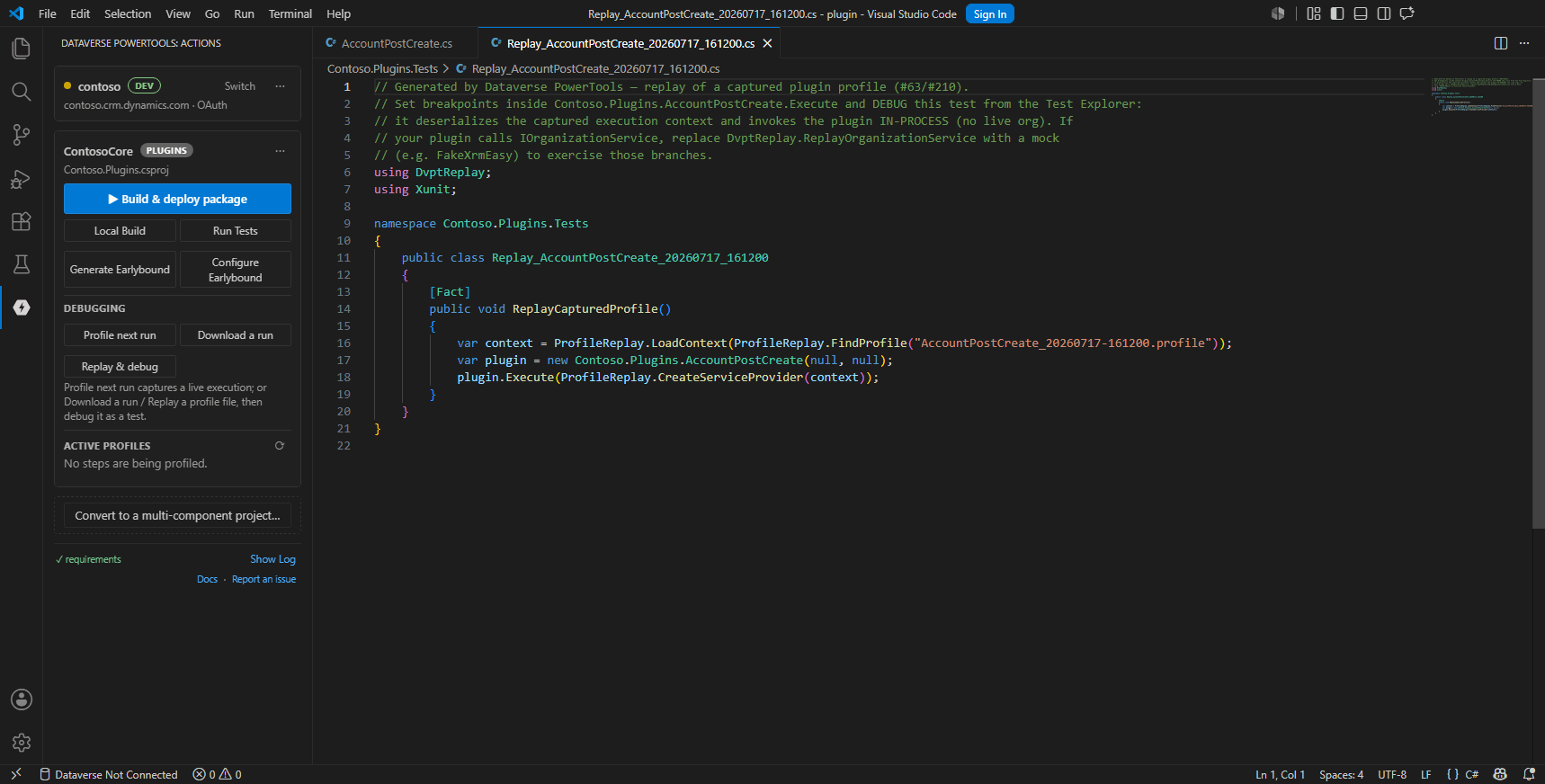Click the Copilot status icon
1545x784 pixels.
[1500, 774]
